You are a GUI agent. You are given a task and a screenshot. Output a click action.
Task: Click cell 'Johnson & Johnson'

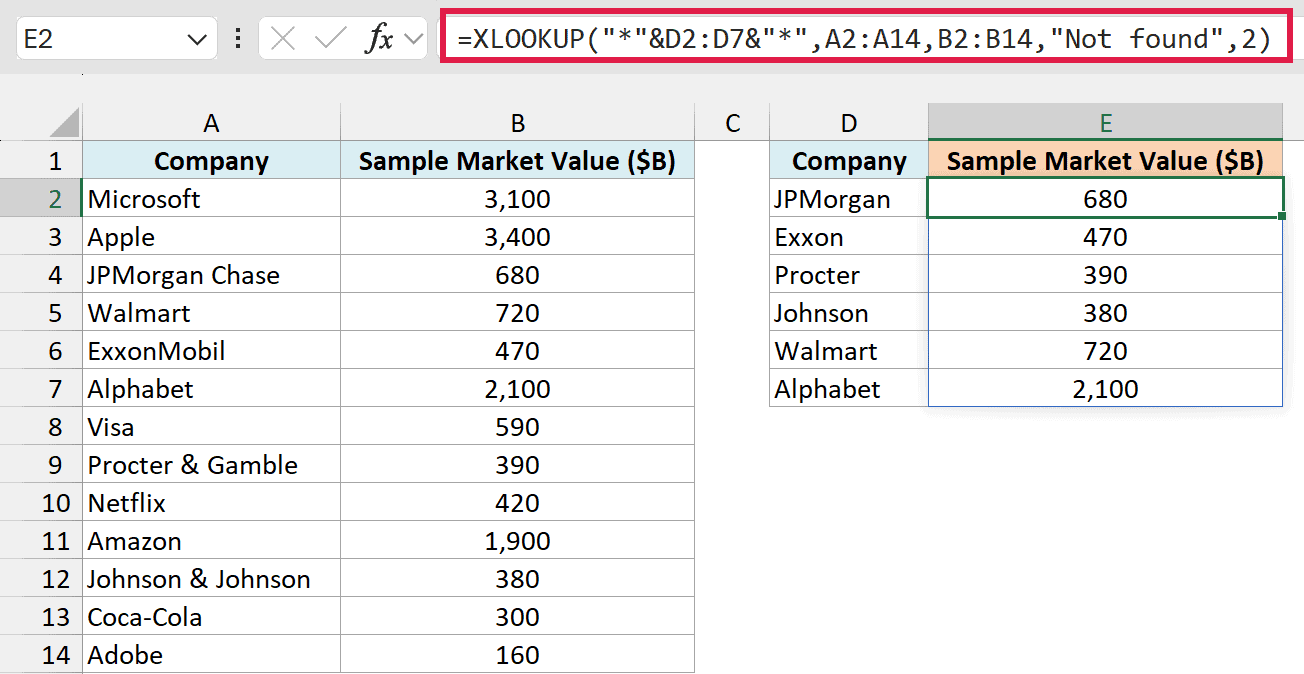211,579
